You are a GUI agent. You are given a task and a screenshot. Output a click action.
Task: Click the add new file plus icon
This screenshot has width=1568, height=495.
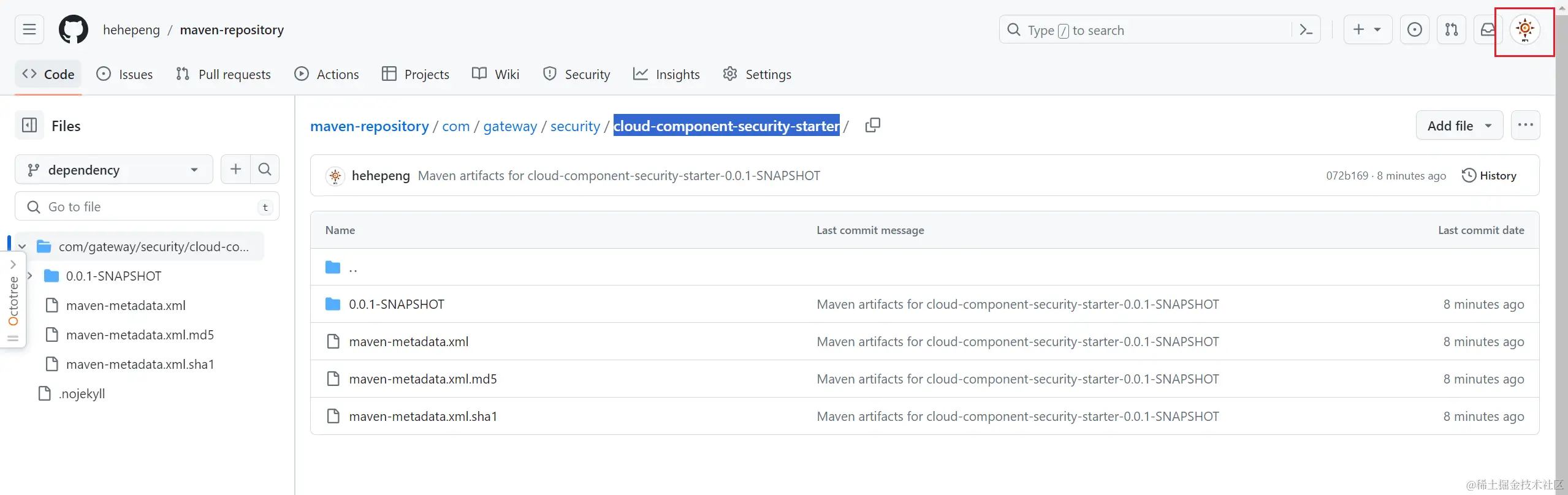[x=235, y=169]
